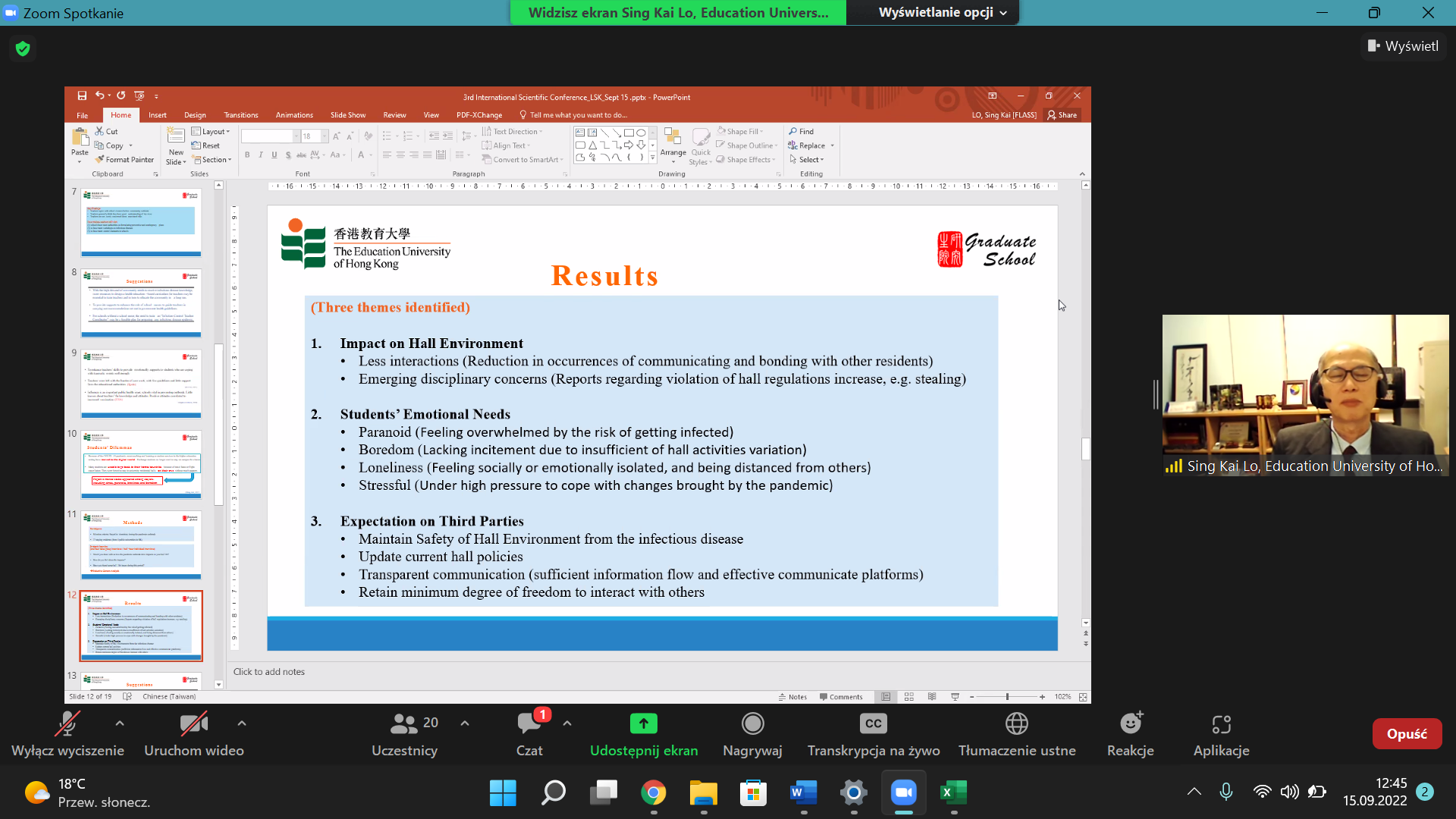Expand video options arrow next to camera
Image resolution: width=1456 pixels, height=819 pixels.
point(242,723)
